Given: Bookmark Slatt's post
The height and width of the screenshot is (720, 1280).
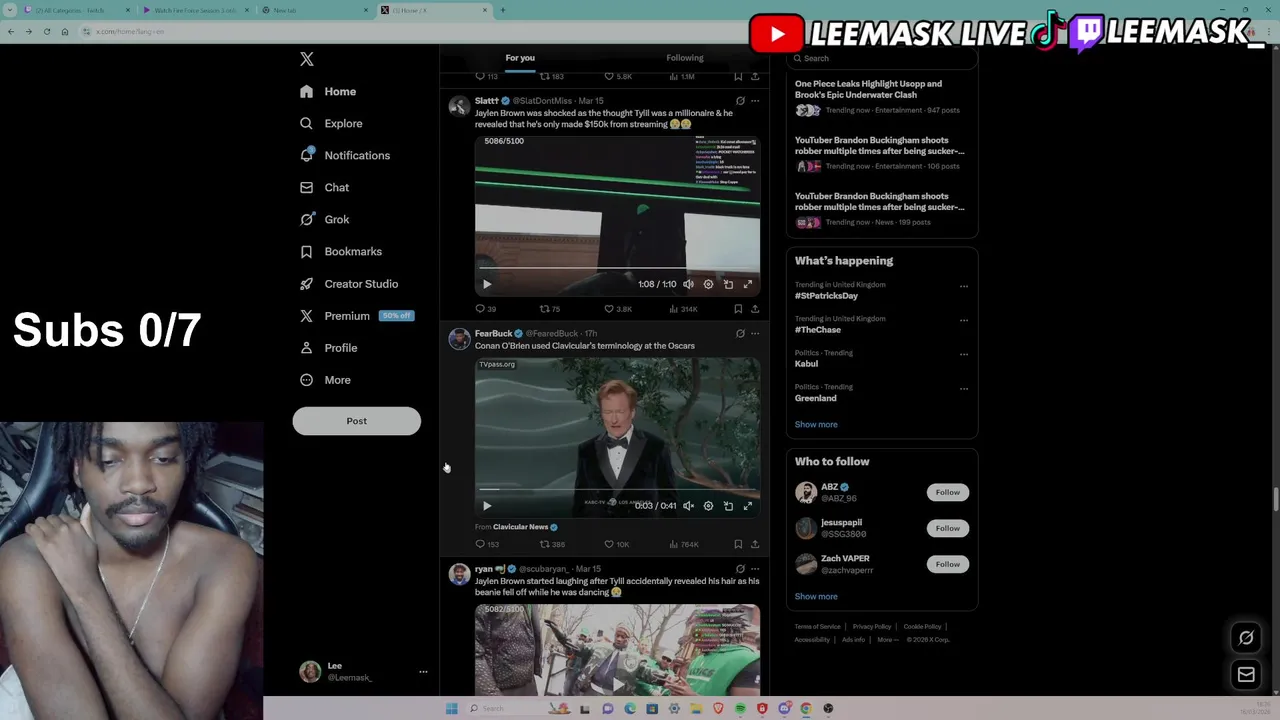Looking at the screenshot, I should pyautogui.click(x=738, y=309).
